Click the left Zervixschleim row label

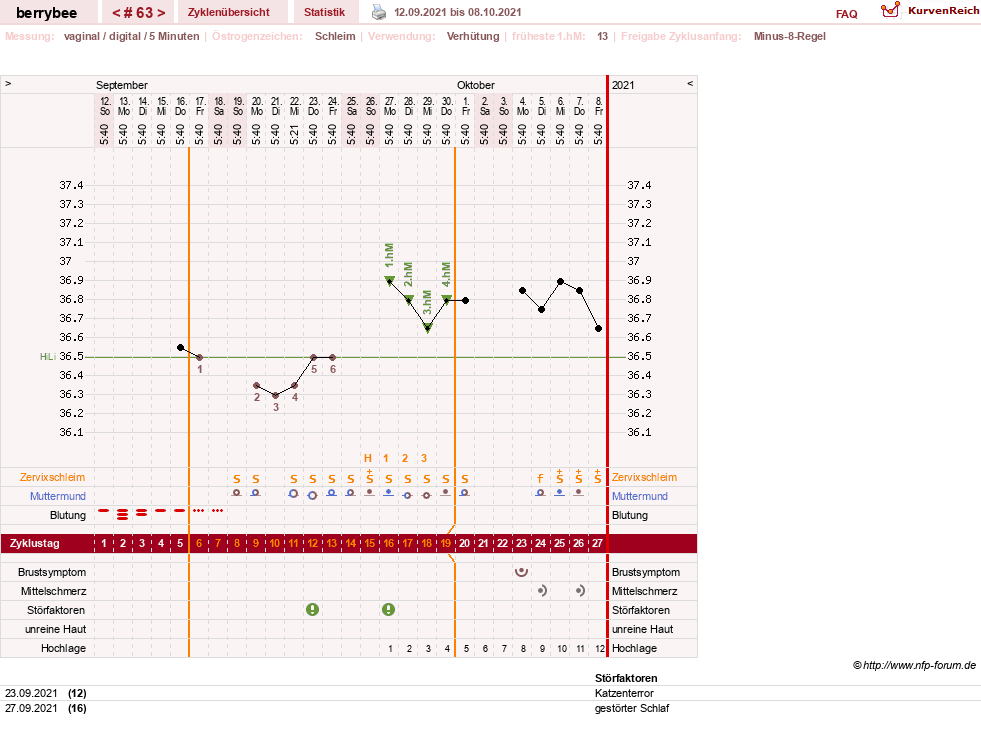coord(52,477)
